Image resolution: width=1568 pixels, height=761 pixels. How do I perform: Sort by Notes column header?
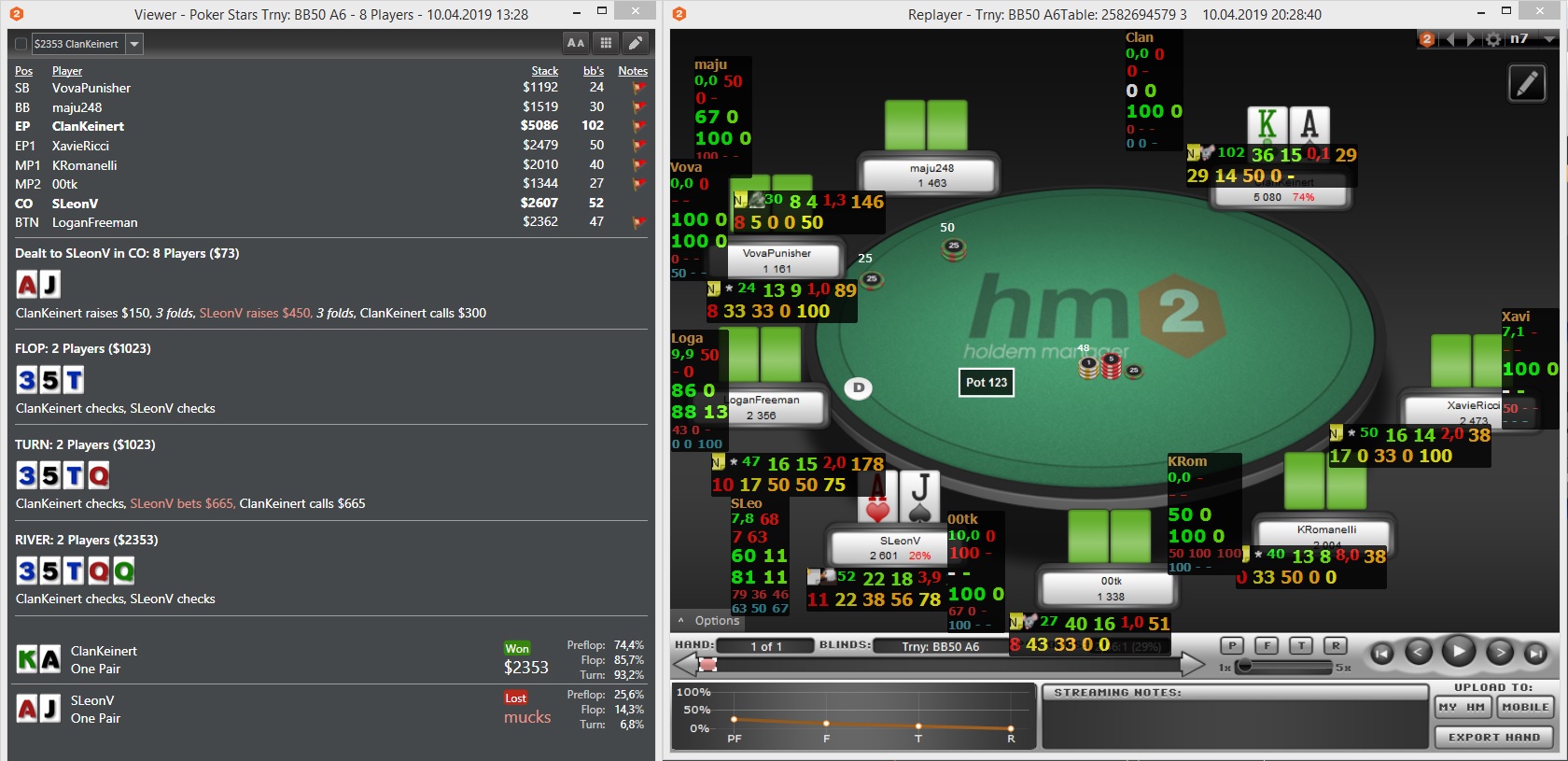[x=633, y=71]
